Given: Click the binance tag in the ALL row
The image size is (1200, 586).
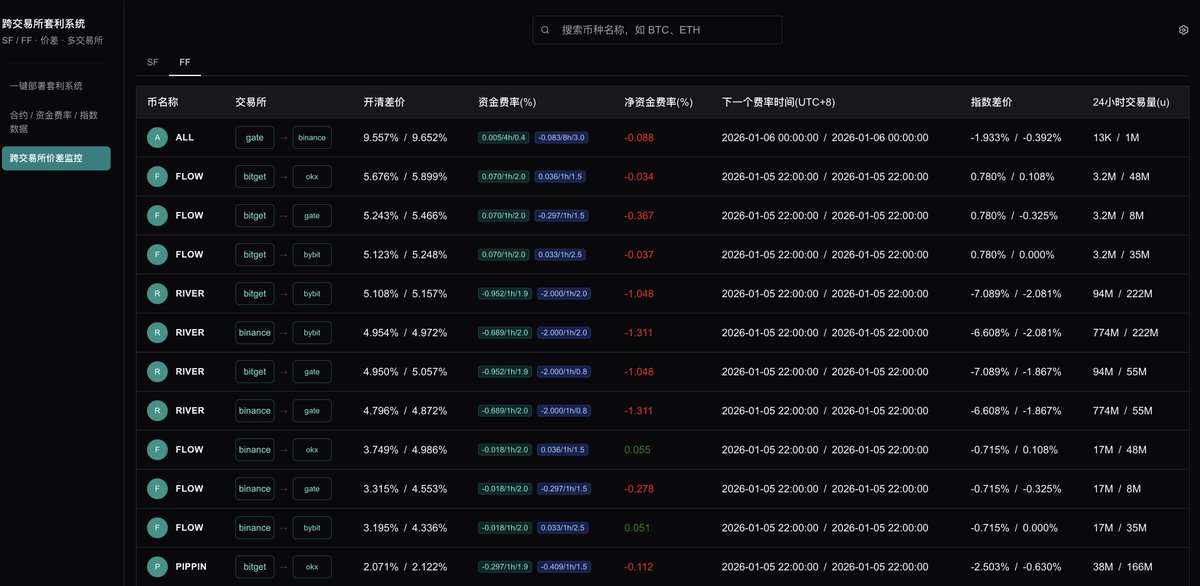Looking at the screenshot, I should click(310, 137).
